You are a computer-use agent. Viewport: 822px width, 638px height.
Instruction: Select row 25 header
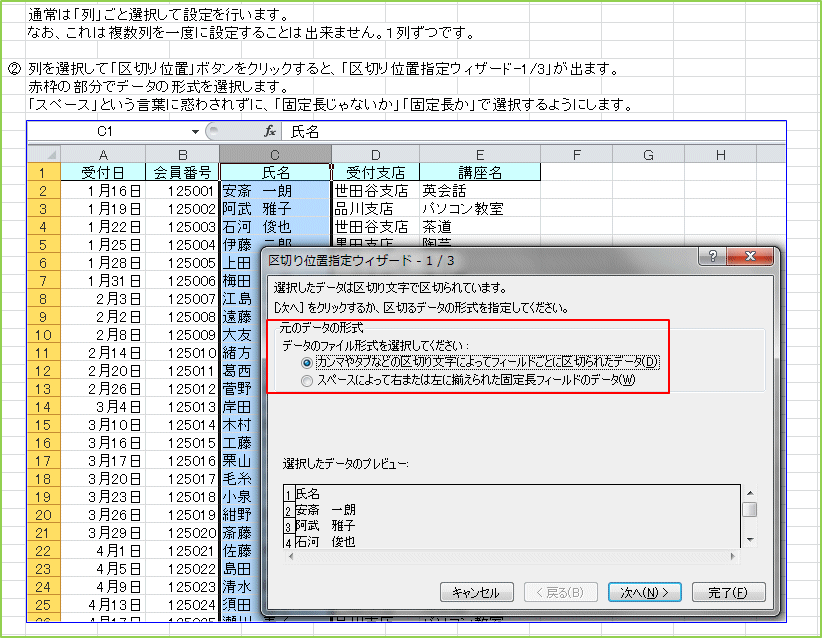(44, 605)
